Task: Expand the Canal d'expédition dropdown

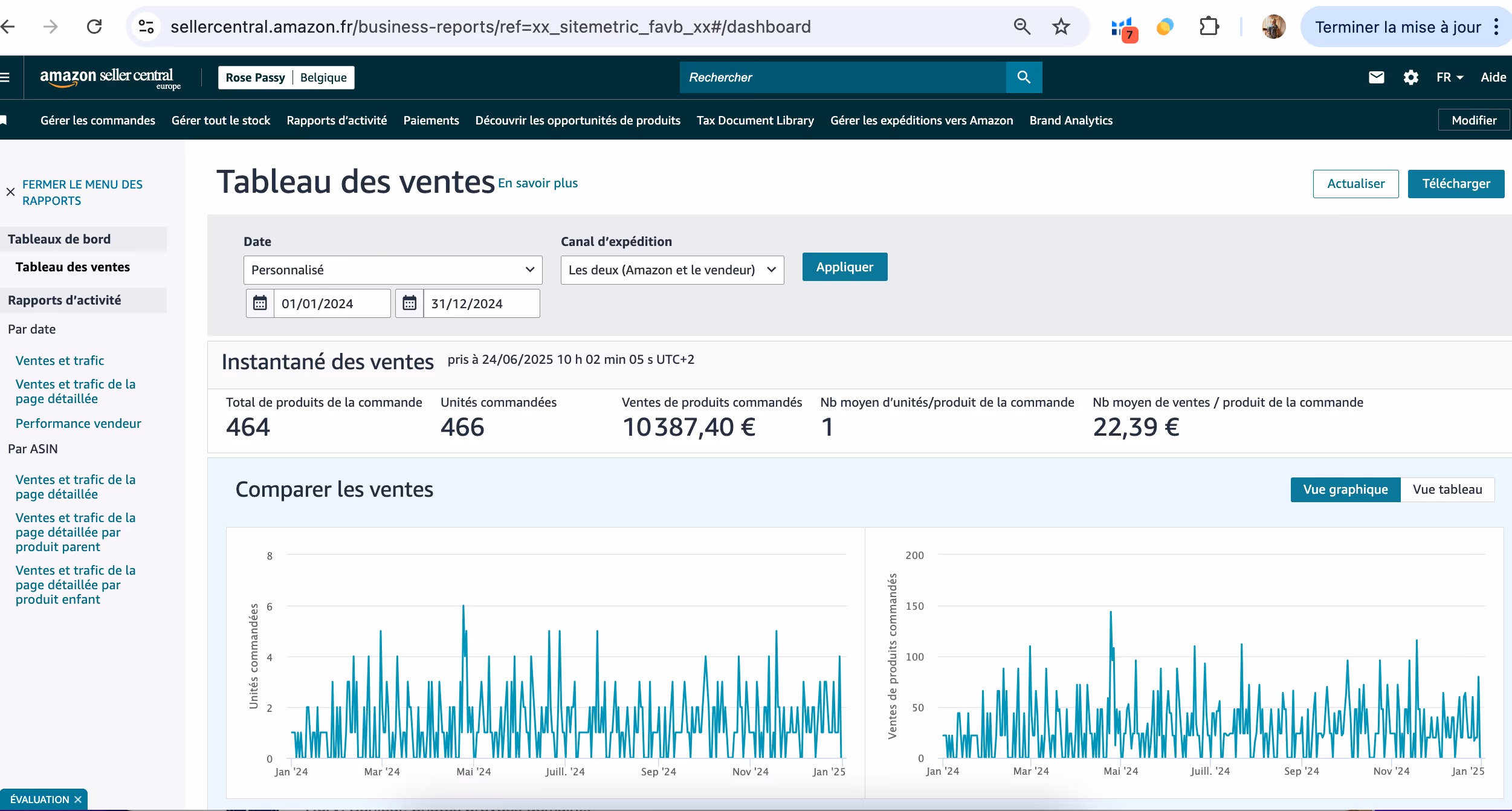Action: click(x=672, y=270)
